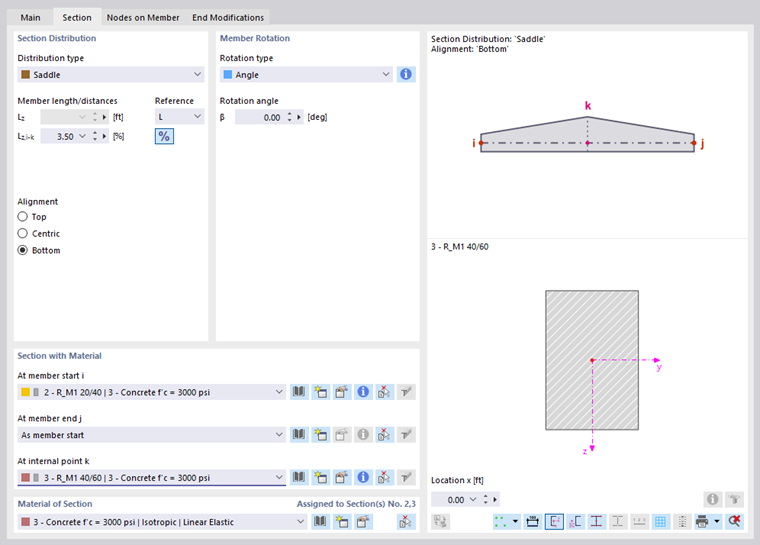This screenshot has width=760, height=545.
Task: Click arrow button next to Location x
Action: click(x=495, y=499)
